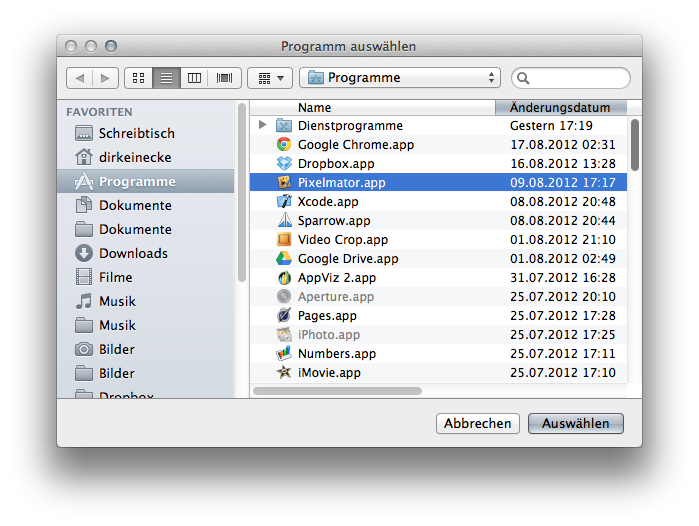Click the Google Chrome app icon

point(284,145)
